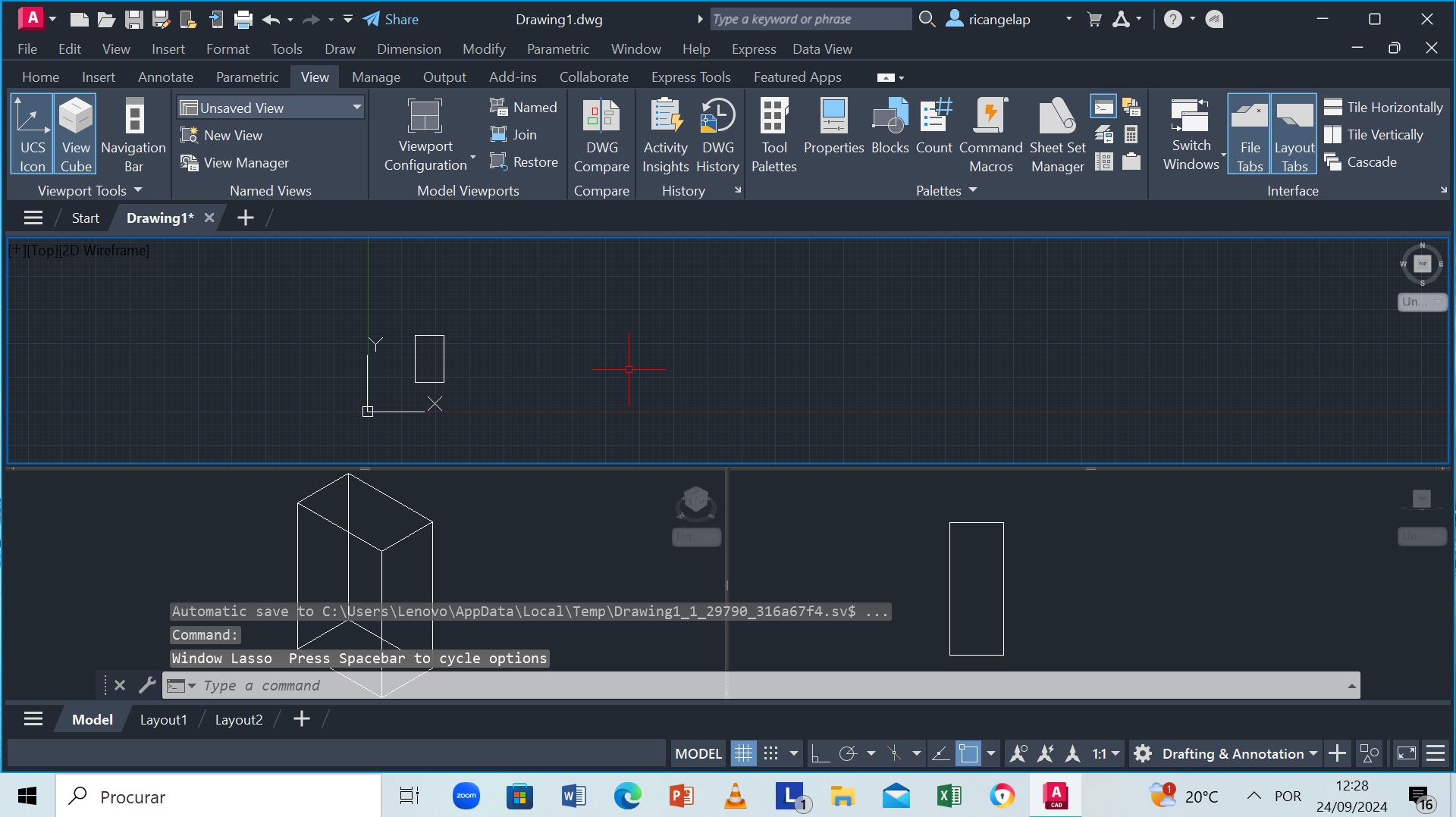Switch to the Start file tab
1456x817 pixels.
[85, 218]
